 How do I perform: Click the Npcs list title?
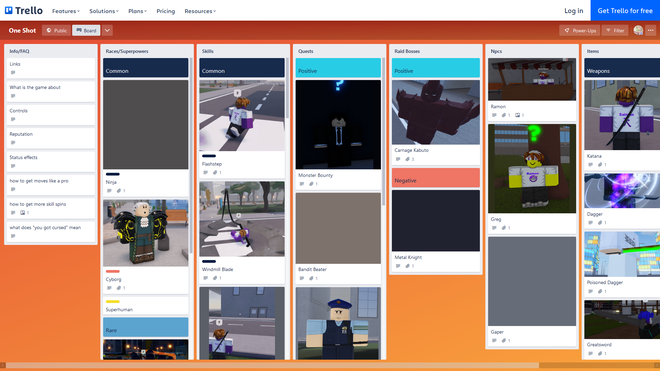tap(496, 51)
